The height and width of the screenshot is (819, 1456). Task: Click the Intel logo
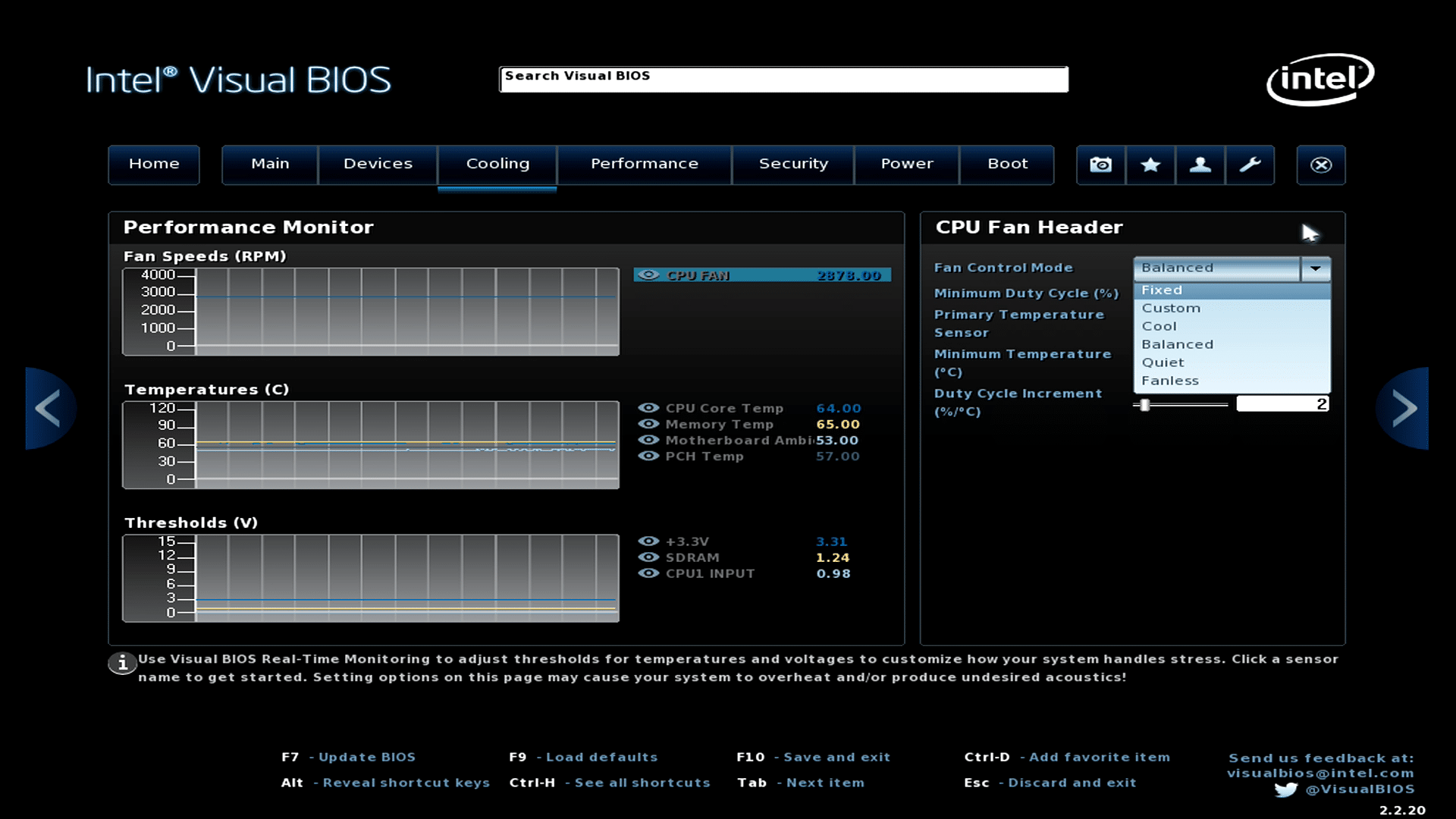click(1320, 79)
